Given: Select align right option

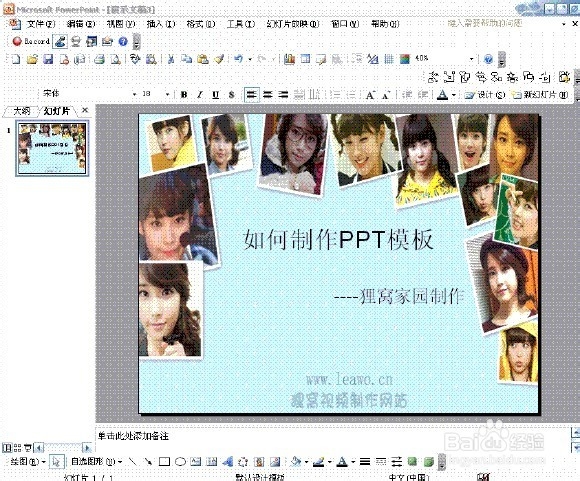Looking at the screenshot, I should [x=283, y=95].
